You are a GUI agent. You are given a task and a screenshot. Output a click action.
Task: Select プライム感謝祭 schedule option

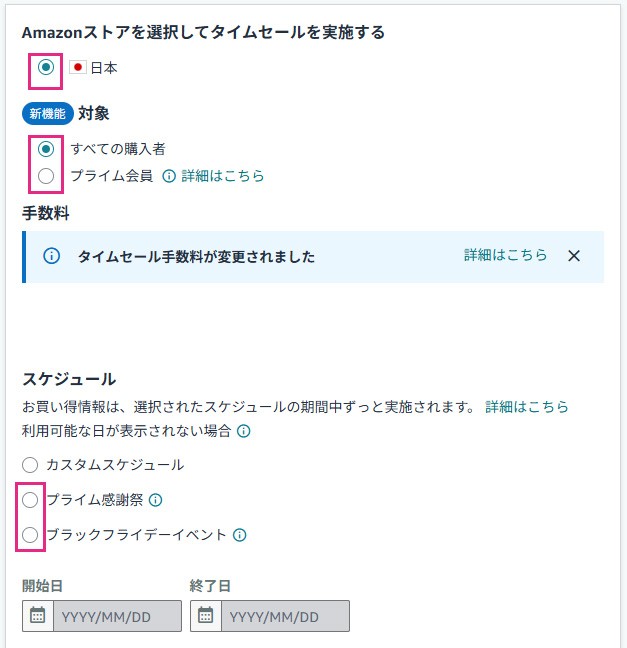30,500
